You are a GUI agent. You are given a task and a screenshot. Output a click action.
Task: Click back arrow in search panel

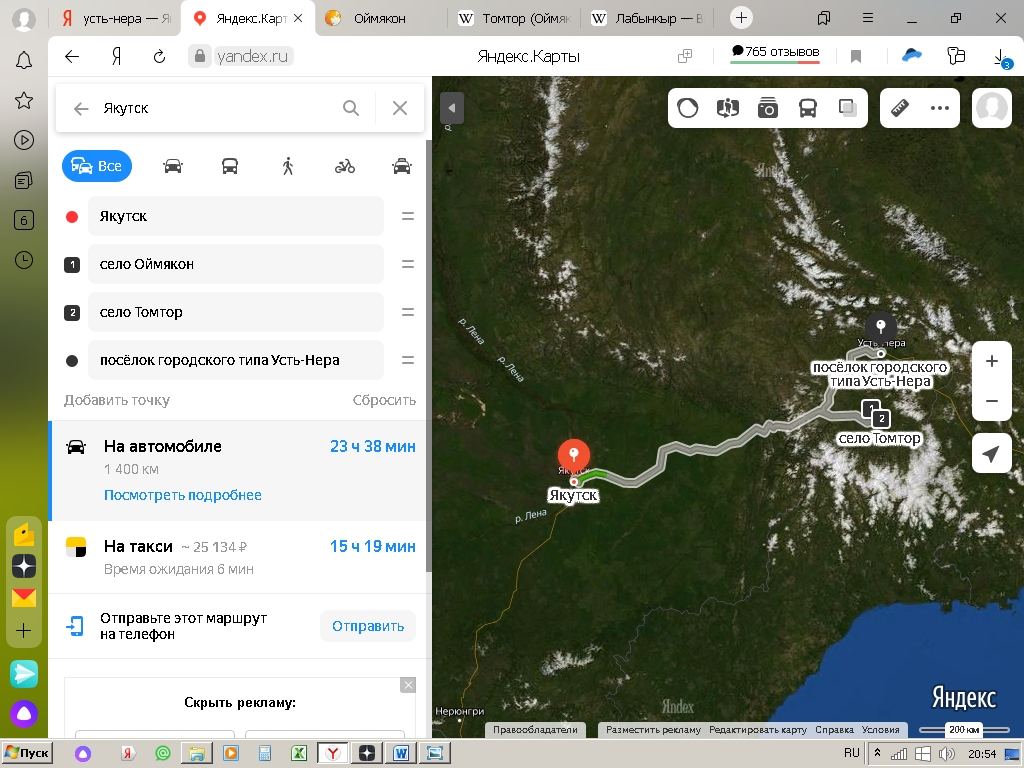[81, 108]
